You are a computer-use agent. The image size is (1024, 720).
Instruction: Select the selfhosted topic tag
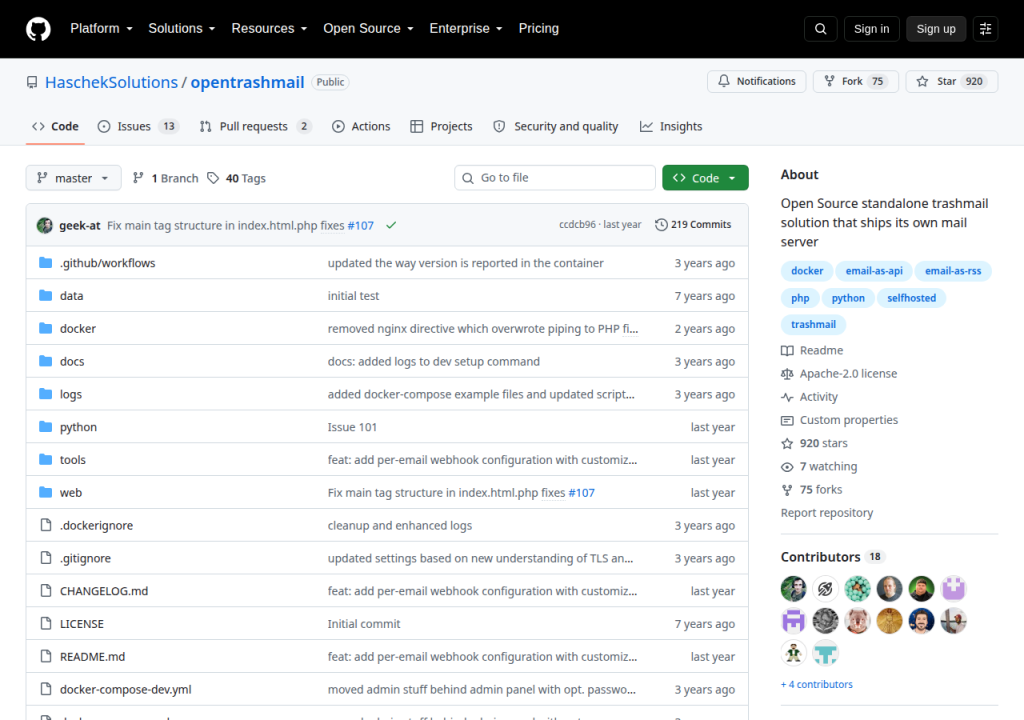pos(911,298)
